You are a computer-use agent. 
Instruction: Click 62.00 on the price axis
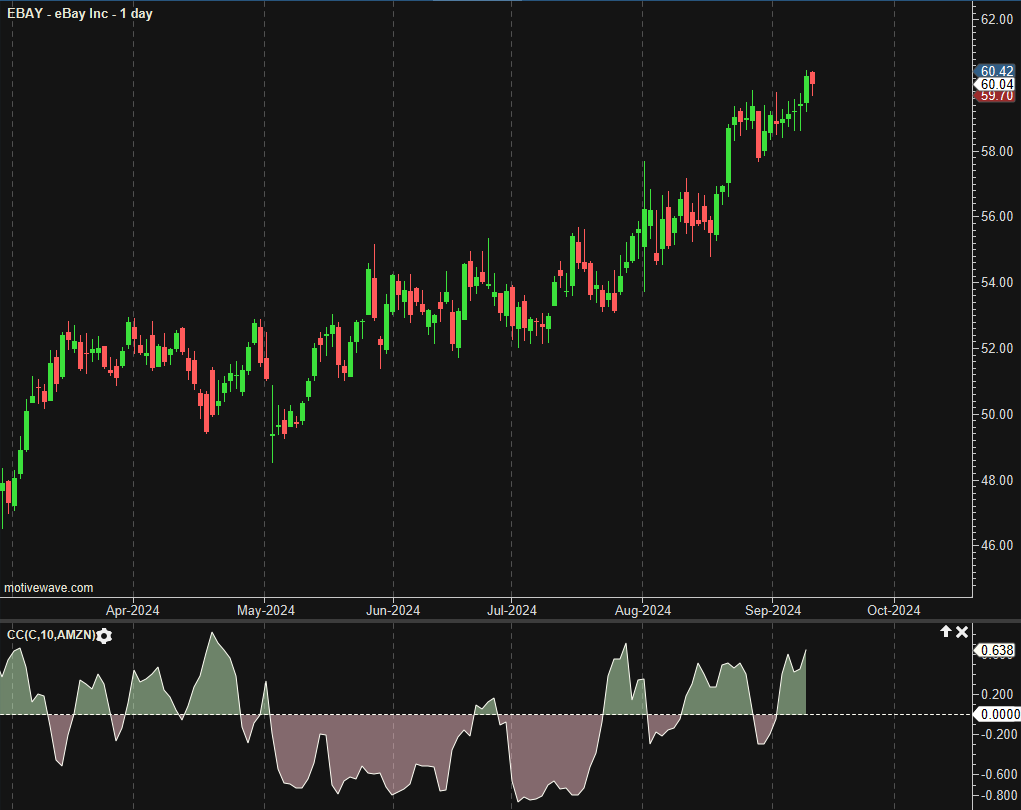(x=996, y=19)
